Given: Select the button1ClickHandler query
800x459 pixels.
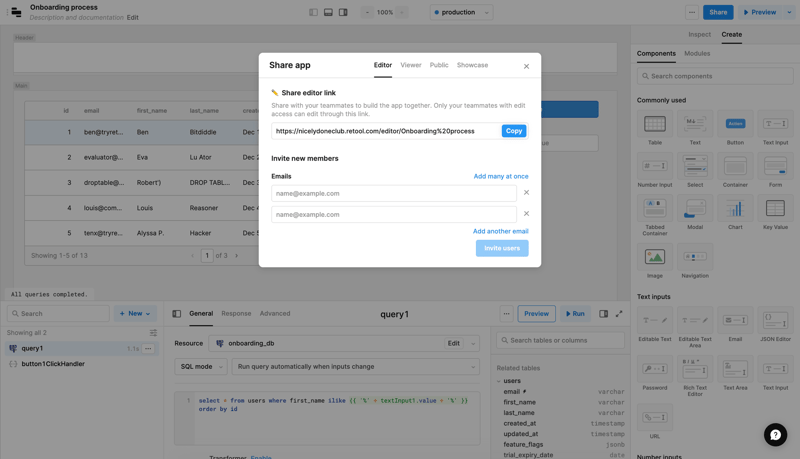Looking at the screenshot, I should tap(53, 364).
